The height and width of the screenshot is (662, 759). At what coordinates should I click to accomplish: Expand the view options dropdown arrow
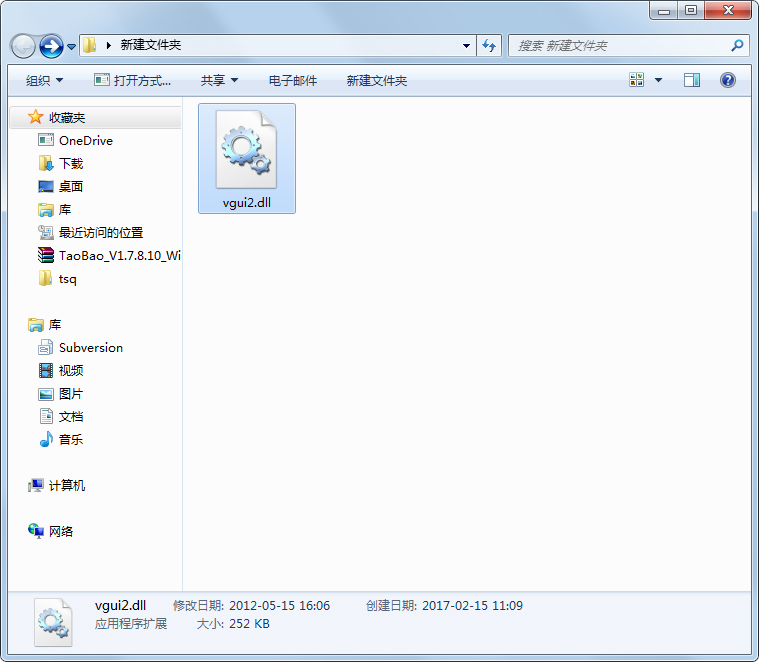659,80
